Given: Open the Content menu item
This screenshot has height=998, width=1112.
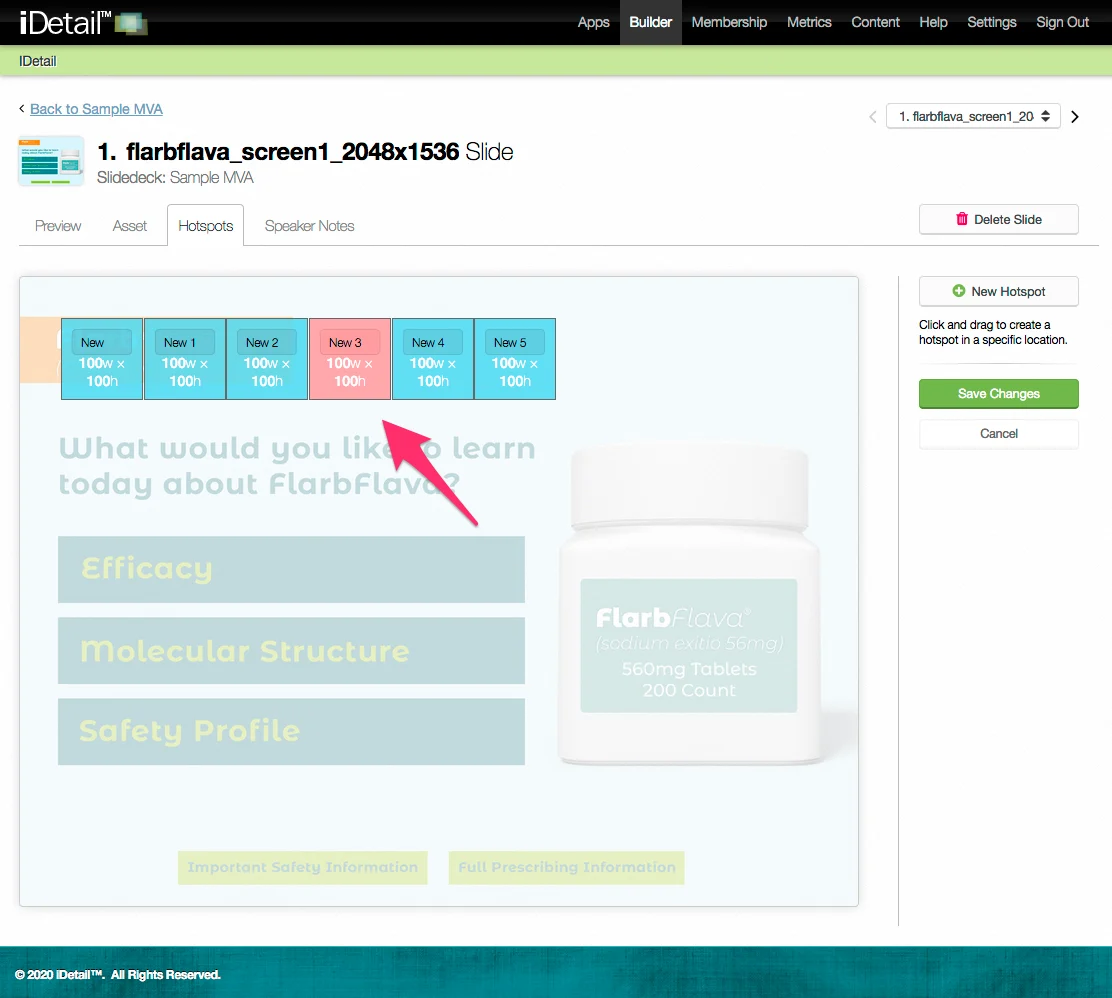Looking at the screenshot, I should point(875,23).
